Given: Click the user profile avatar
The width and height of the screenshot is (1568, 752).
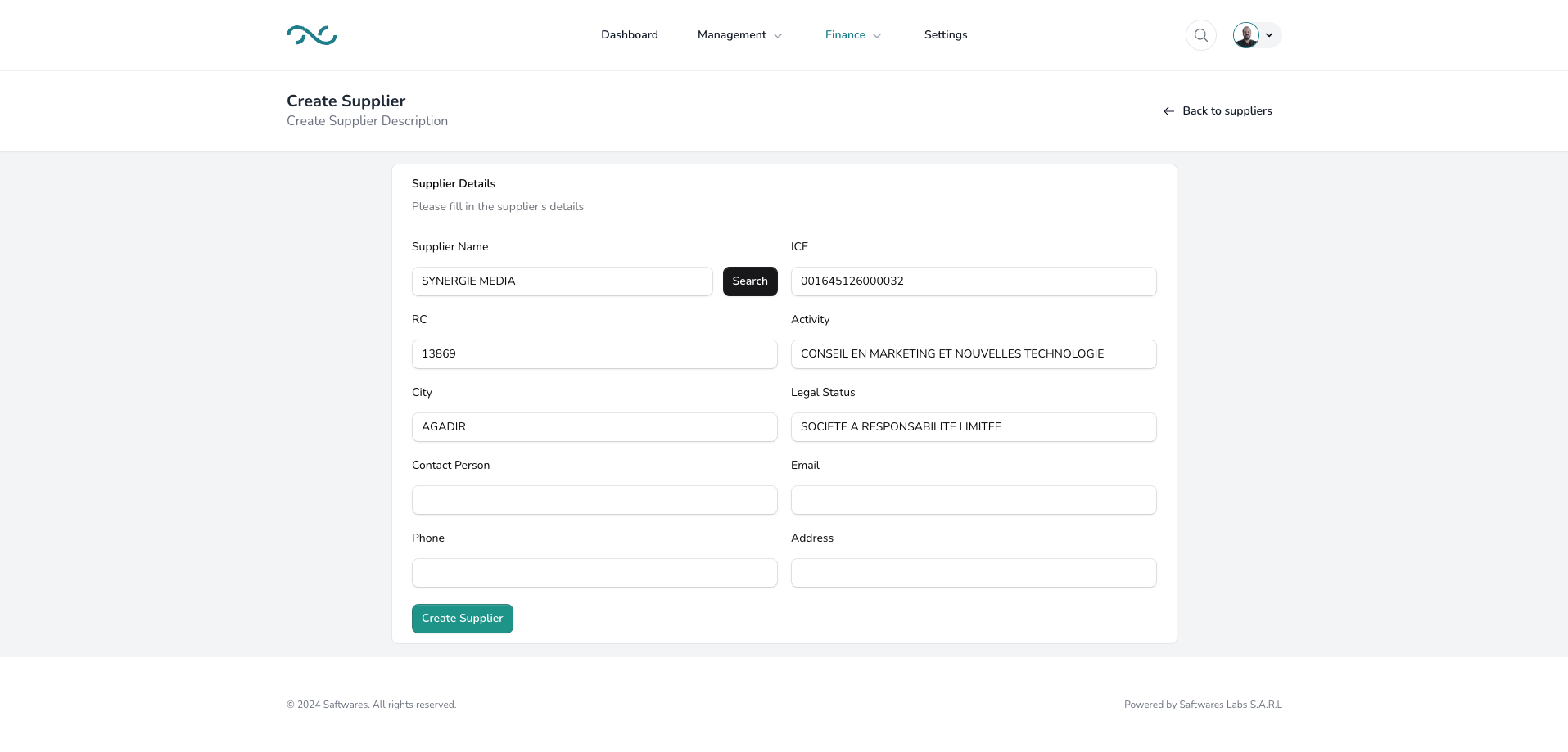Looking at the screenshot, I should (x=1245, y=35).
